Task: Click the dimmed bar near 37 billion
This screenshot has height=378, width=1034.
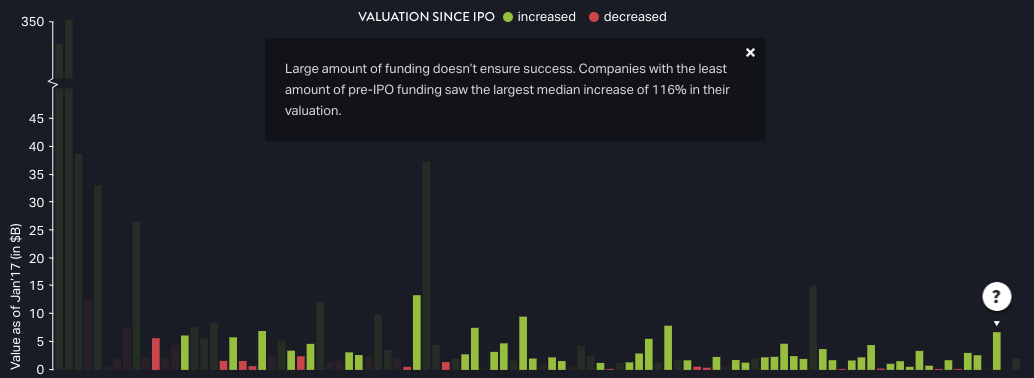Action: coord(426,265)
